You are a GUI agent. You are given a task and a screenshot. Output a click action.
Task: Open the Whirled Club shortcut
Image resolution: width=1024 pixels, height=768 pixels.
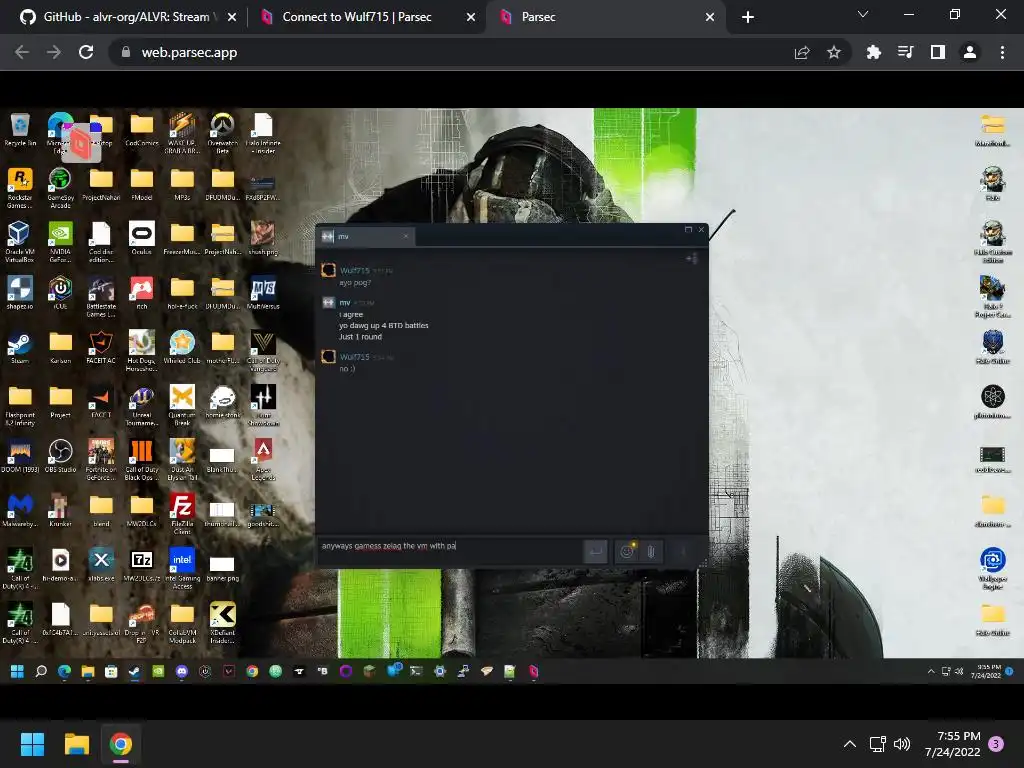coord(182,347)
